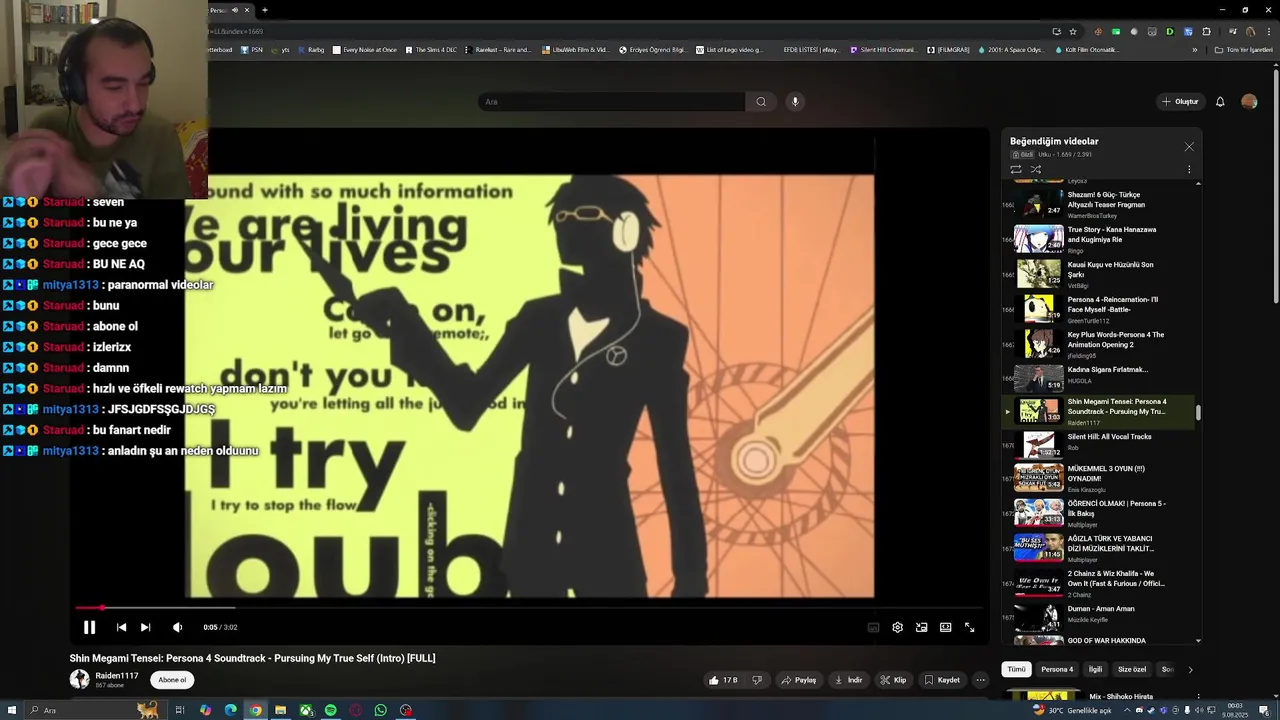Screen dimensions: 1280x720
Task: Show hidden system tray icons
Action: [1127, 710]
